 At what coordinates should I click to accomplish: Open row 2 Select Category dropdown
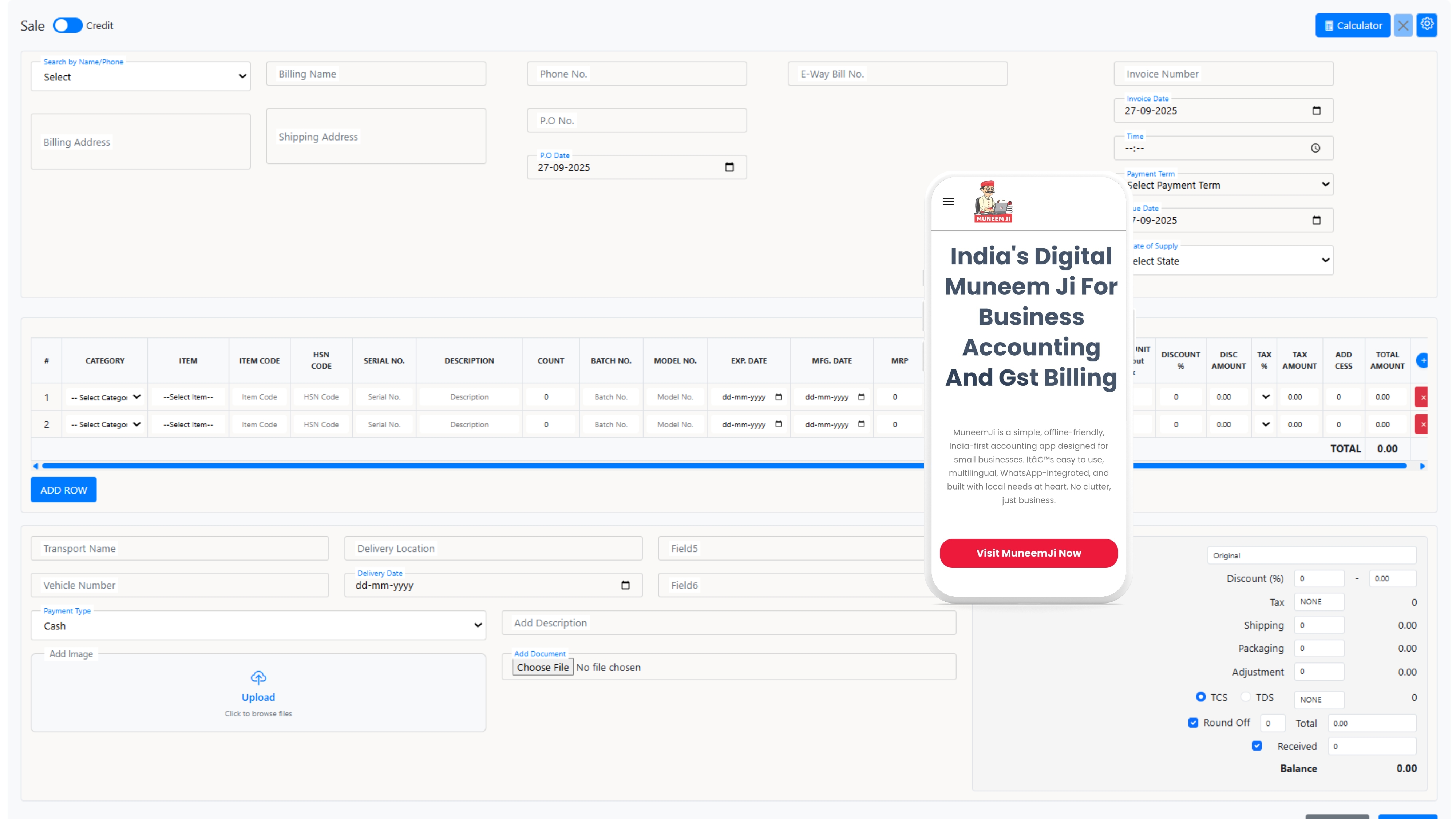click(105, 424)
